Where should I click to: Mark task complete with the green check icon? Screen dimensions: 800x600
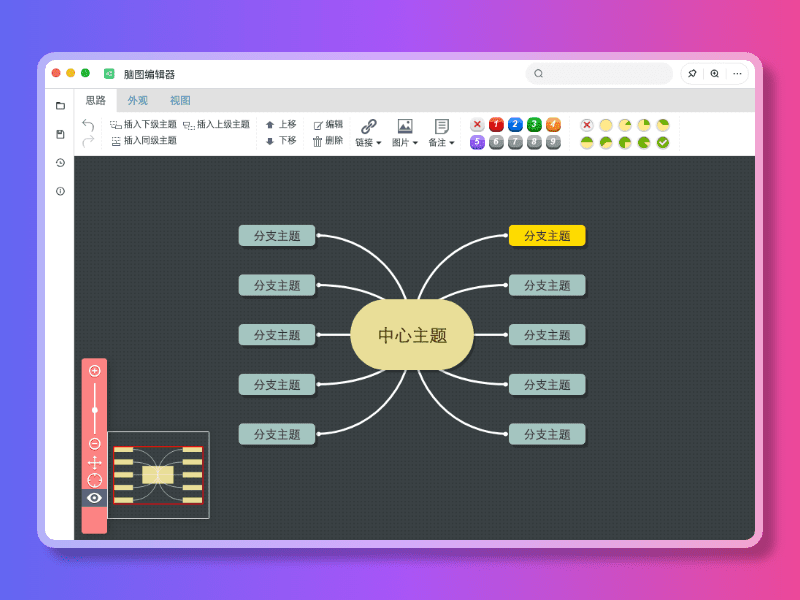[x=663, y=142]
